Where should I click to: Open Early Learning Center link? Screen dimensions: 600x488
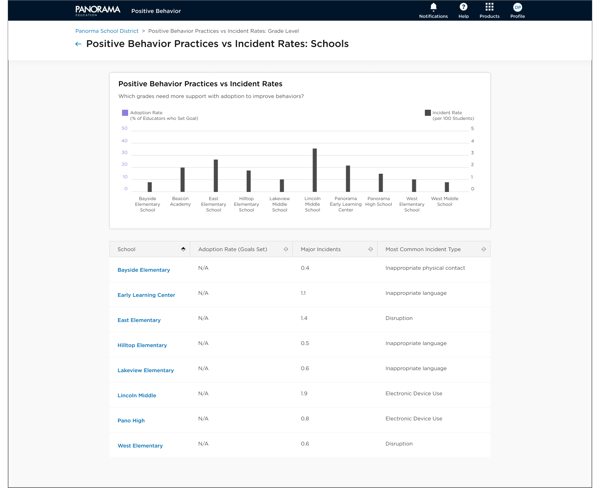click(x=146, y=295)
